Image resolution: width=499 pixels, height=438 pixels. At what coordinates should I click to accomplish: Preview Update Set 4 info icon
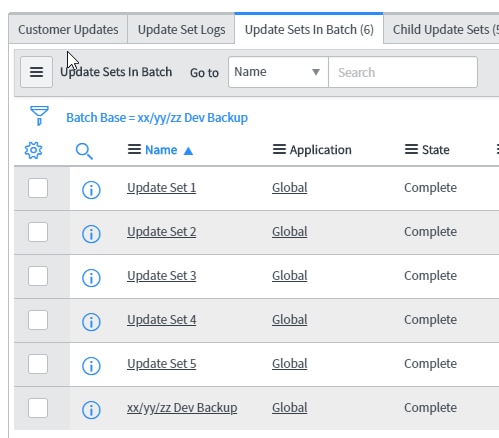click(91, 322)
